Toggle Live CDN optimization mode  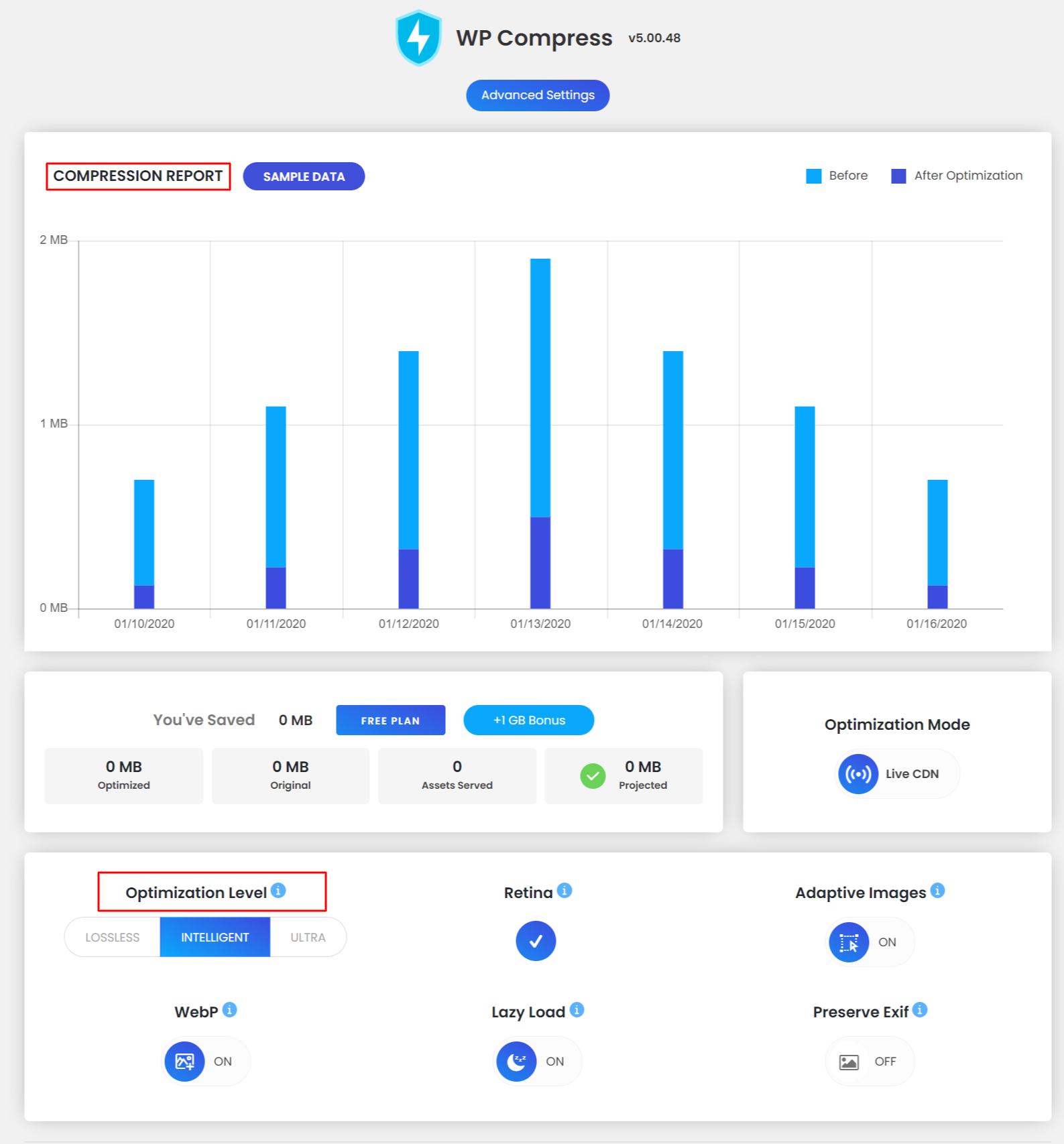coord(898,774)
